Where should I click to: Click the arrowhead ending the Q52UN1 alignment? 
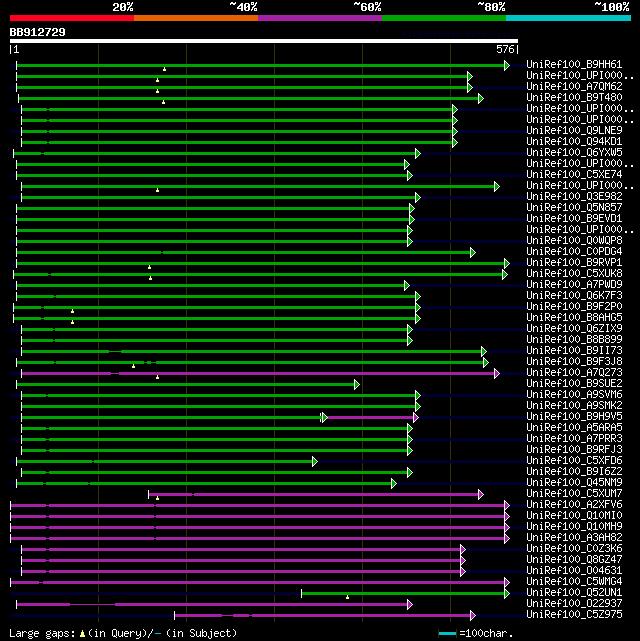[x=507, y=594]
